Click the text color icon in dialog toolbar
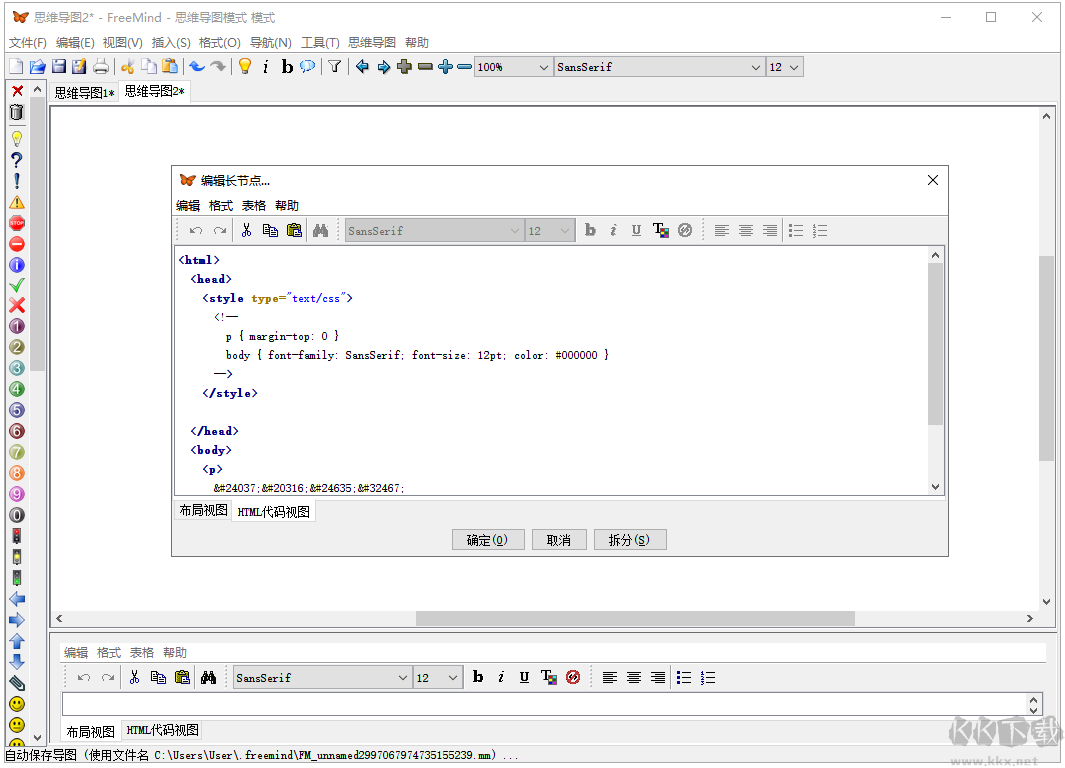 coord(660,230)
